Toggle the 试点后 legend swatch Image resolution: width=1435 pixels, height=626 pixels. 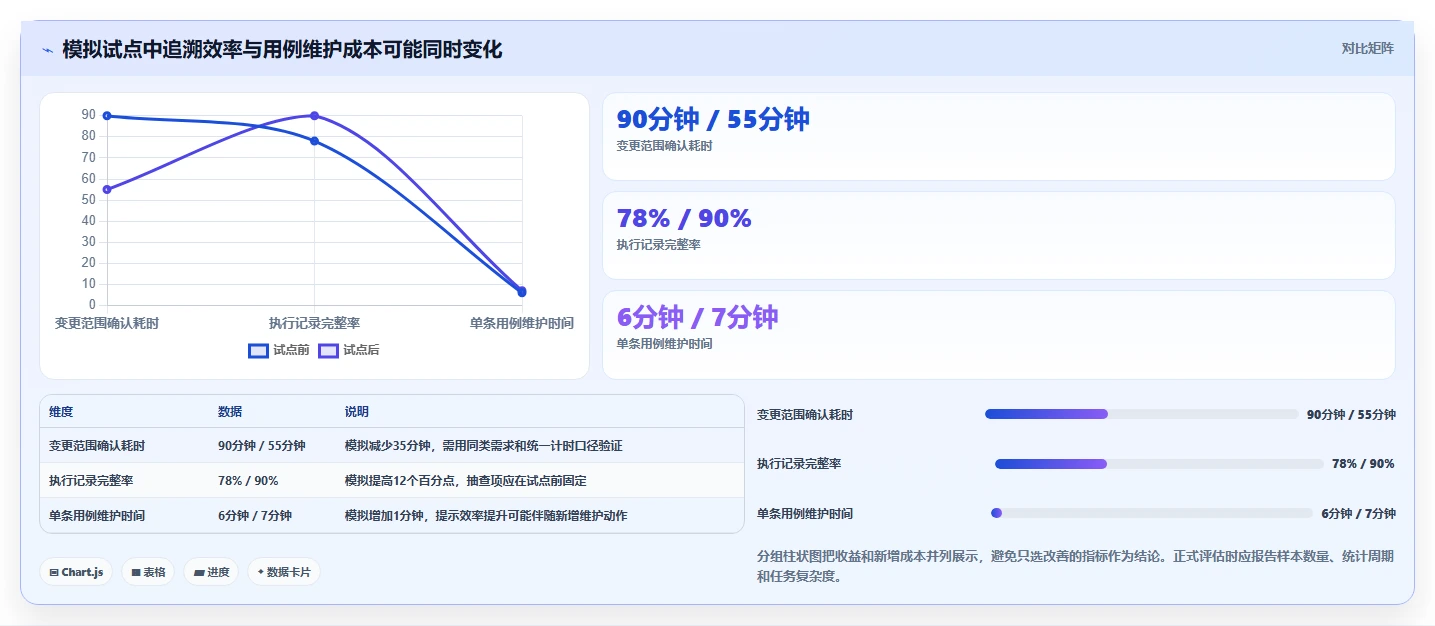pyautogui.click(x=328, y=350)
